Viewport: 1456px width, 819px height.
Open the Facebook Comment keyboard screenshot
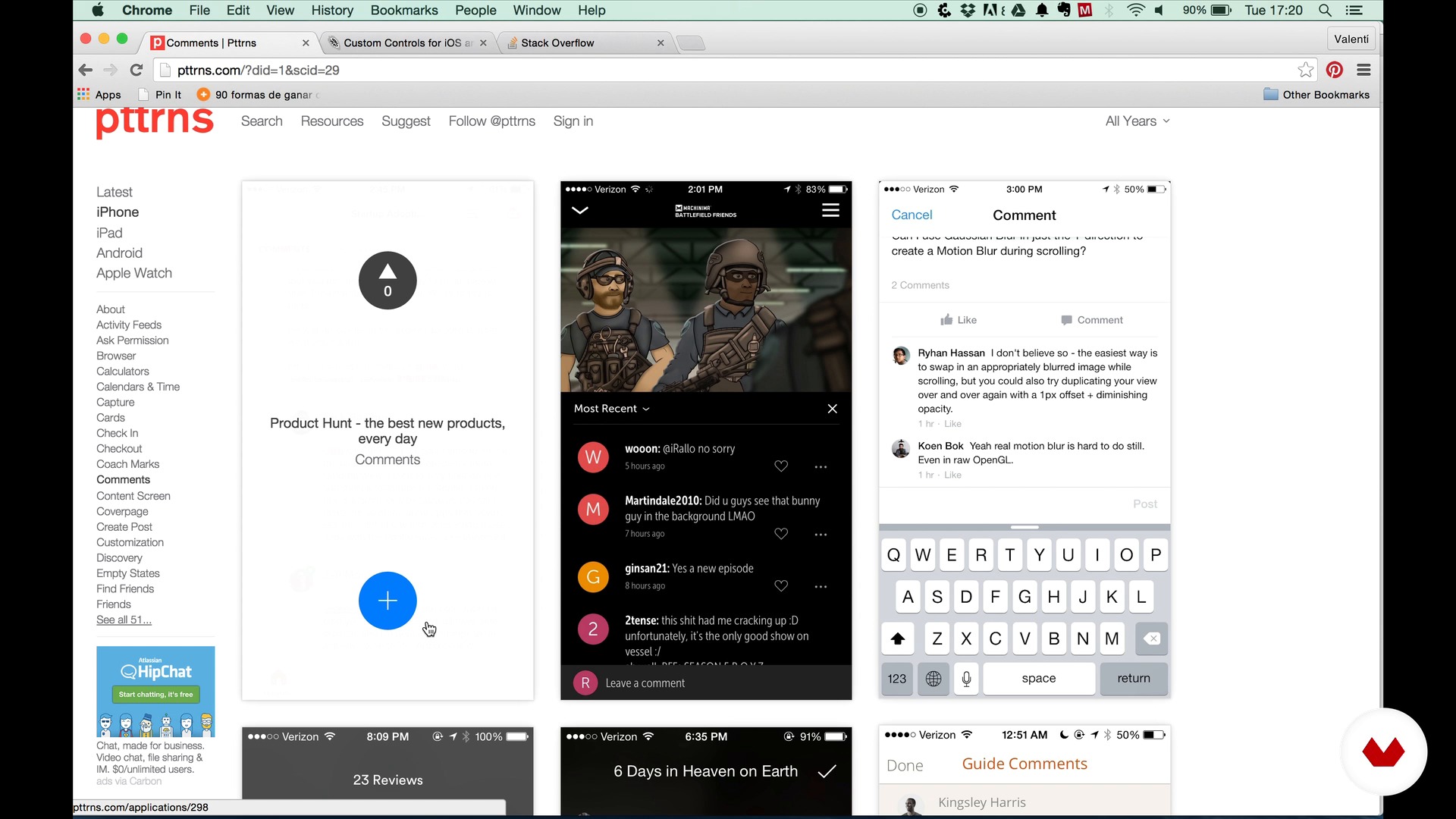point(1025,440)
